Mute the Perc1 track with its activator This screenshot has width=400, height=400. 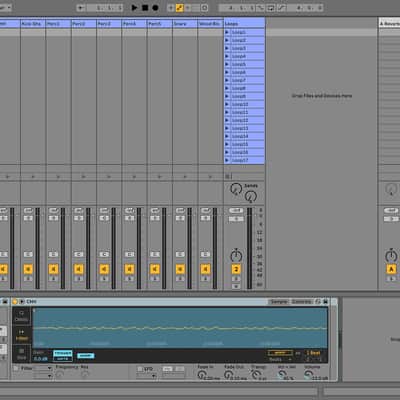(53, 269)
